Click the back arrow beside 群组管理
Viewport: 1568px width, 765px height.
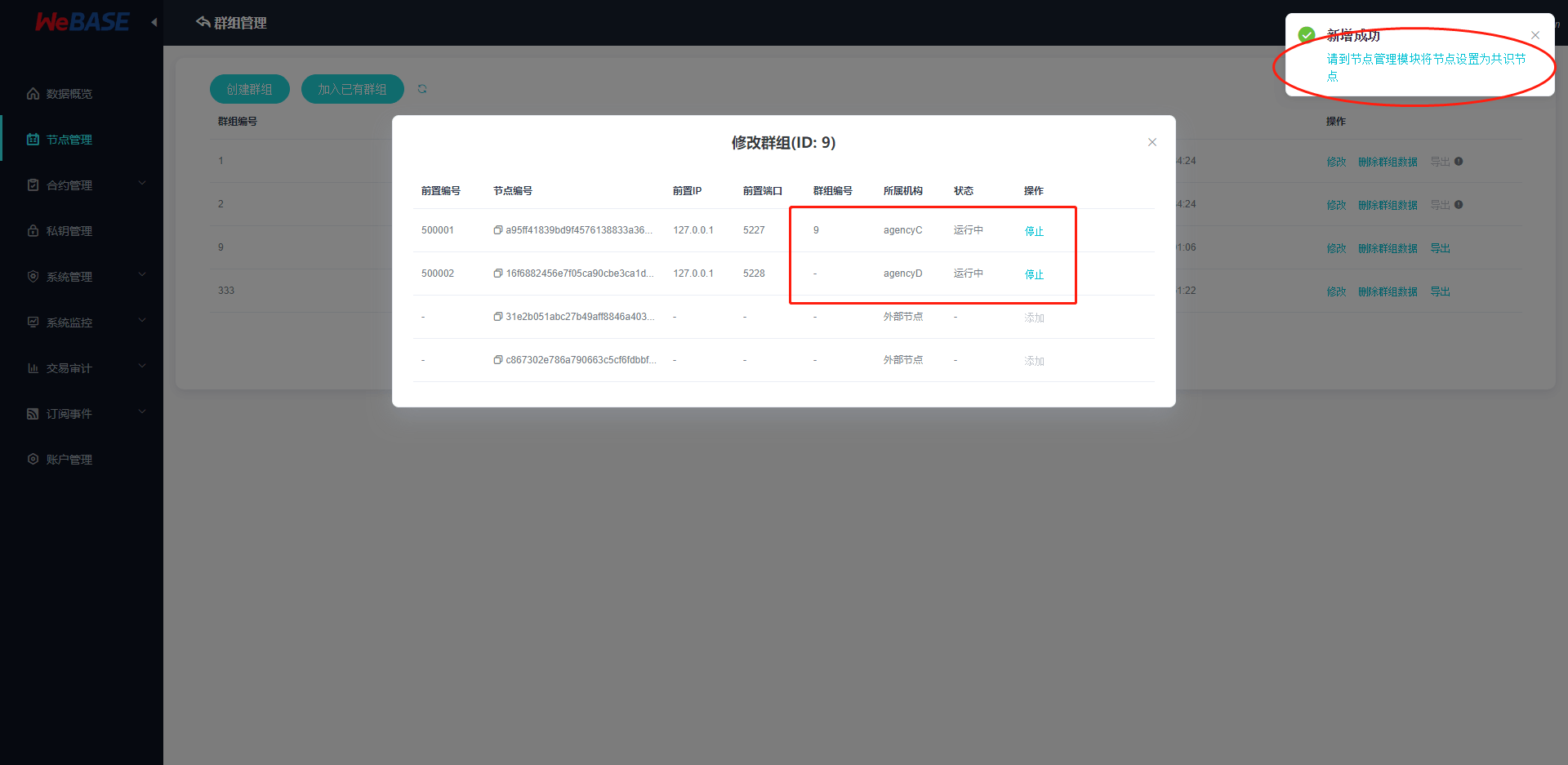coord(203,22)
